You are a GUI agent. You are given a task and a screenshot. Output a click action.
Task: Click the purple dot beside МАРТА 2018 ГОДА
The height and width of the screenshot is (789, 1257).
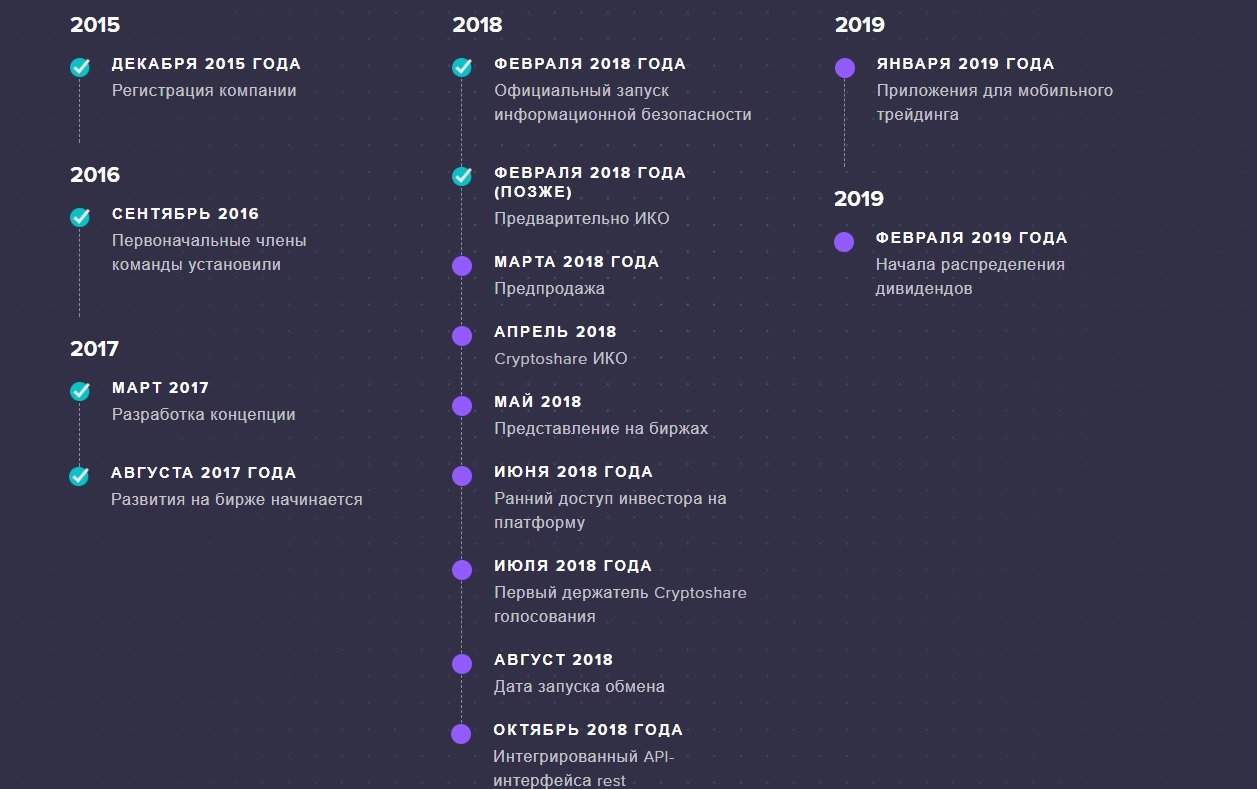point(462,266)
